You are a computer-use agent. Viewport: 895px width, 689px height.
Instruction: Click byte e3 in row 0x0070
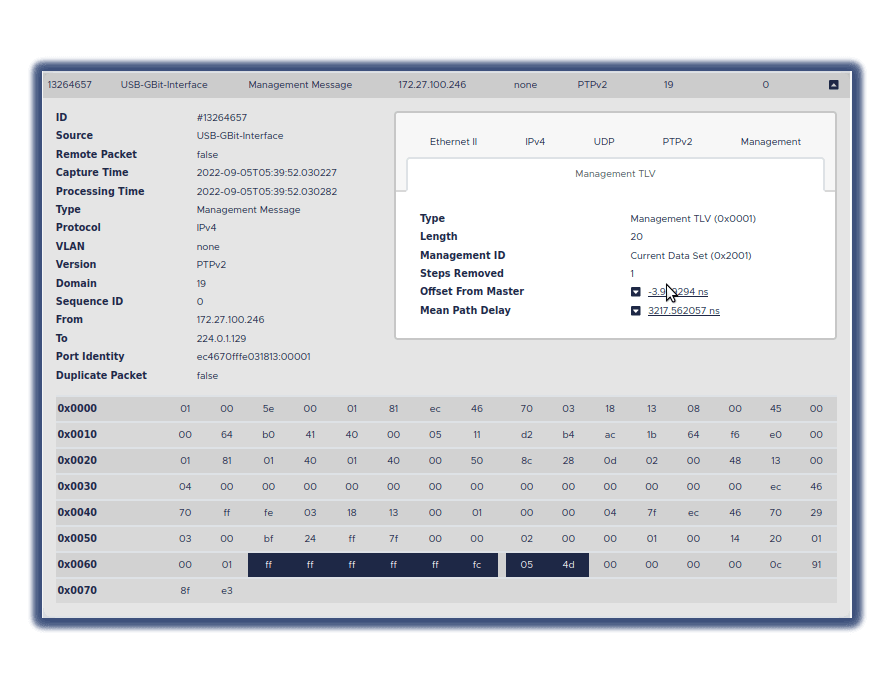(x=227, y=591)
